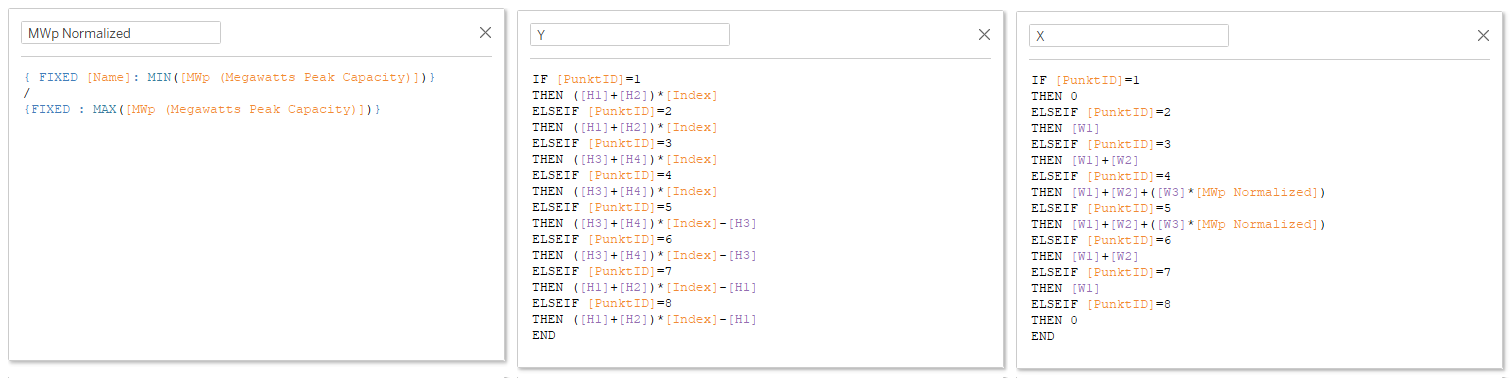Click IF [PunktID]=1 in Y dialog
This screenshot has height=380, width=1512.
pyautogui.click(x=586, y=79)
